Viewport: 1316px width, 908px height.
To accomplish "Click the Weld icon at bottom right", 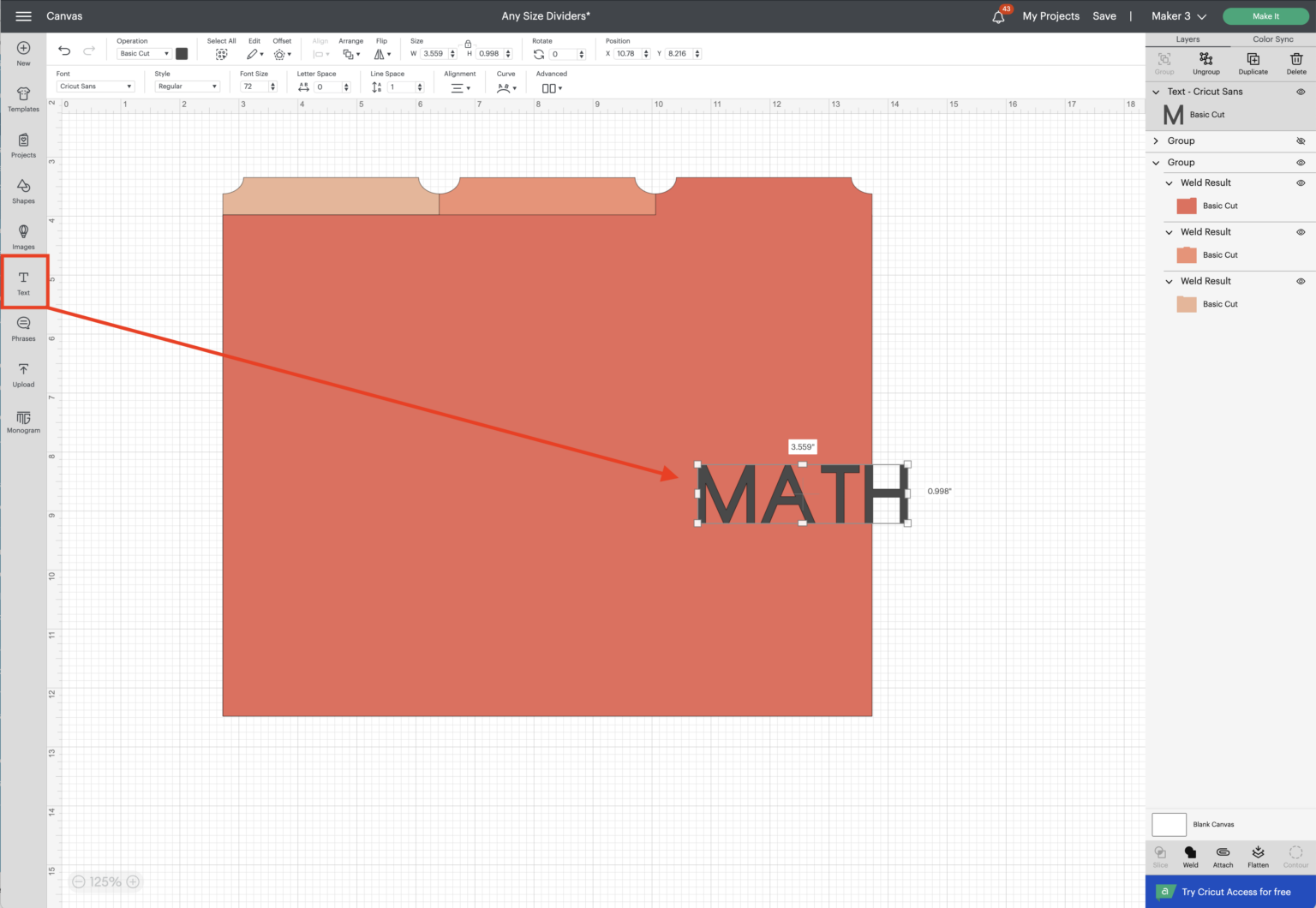I will 1190,854.
